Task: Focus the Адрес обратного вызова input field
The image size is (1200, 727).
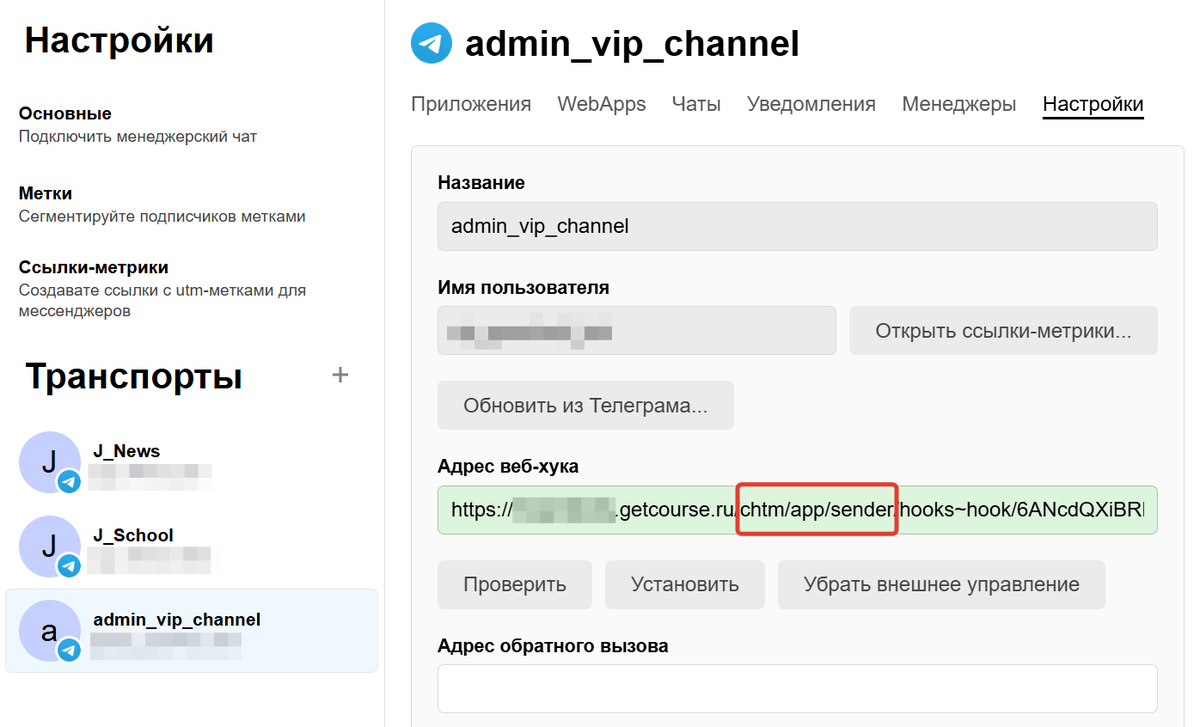Action: (x=798, y=689)
